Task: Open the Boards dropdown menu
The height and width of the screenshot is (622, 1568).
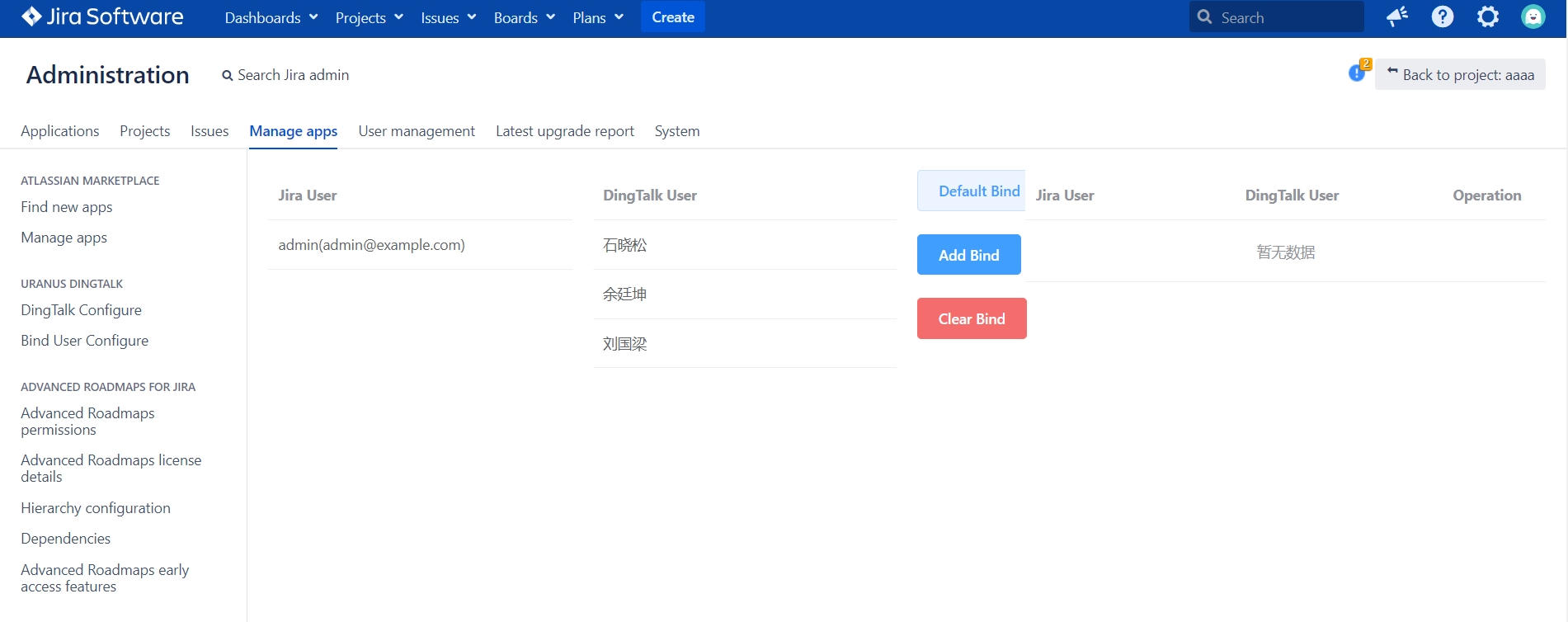Action: click(x=524, y=17)
